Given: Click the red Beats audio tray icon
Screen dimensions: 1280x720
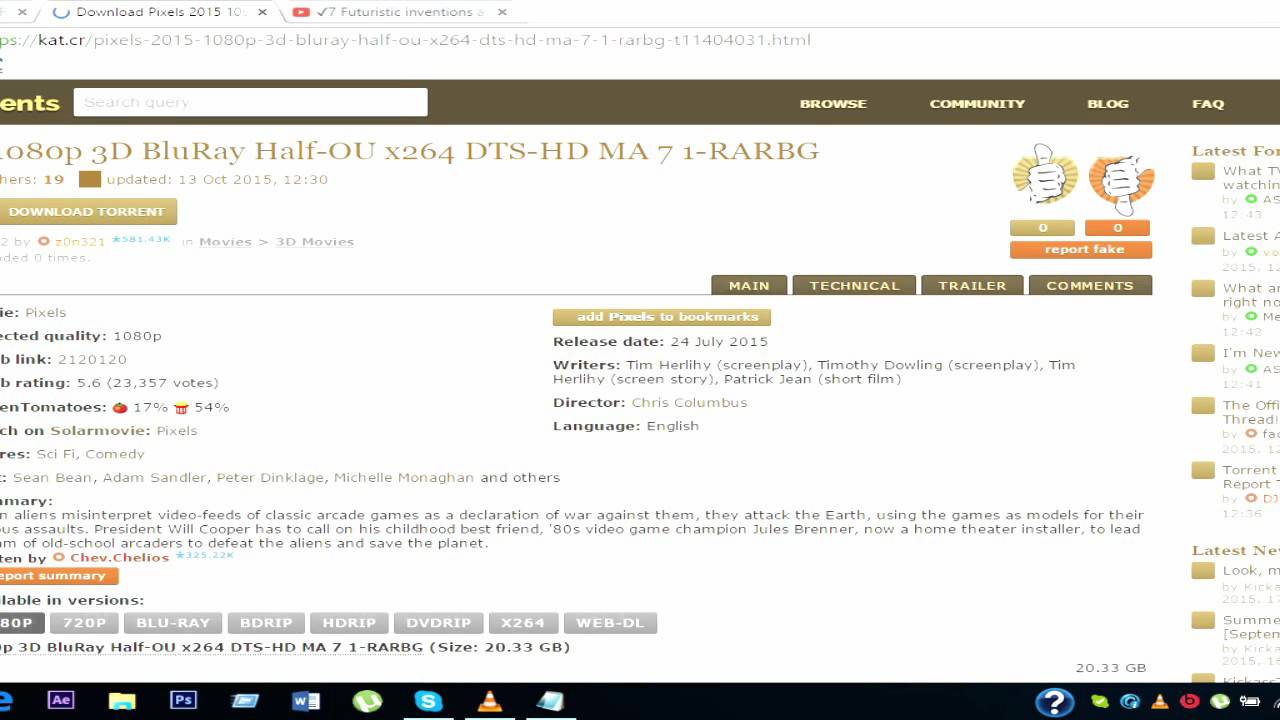Looking at the screenshot, I should (1190, 702).
